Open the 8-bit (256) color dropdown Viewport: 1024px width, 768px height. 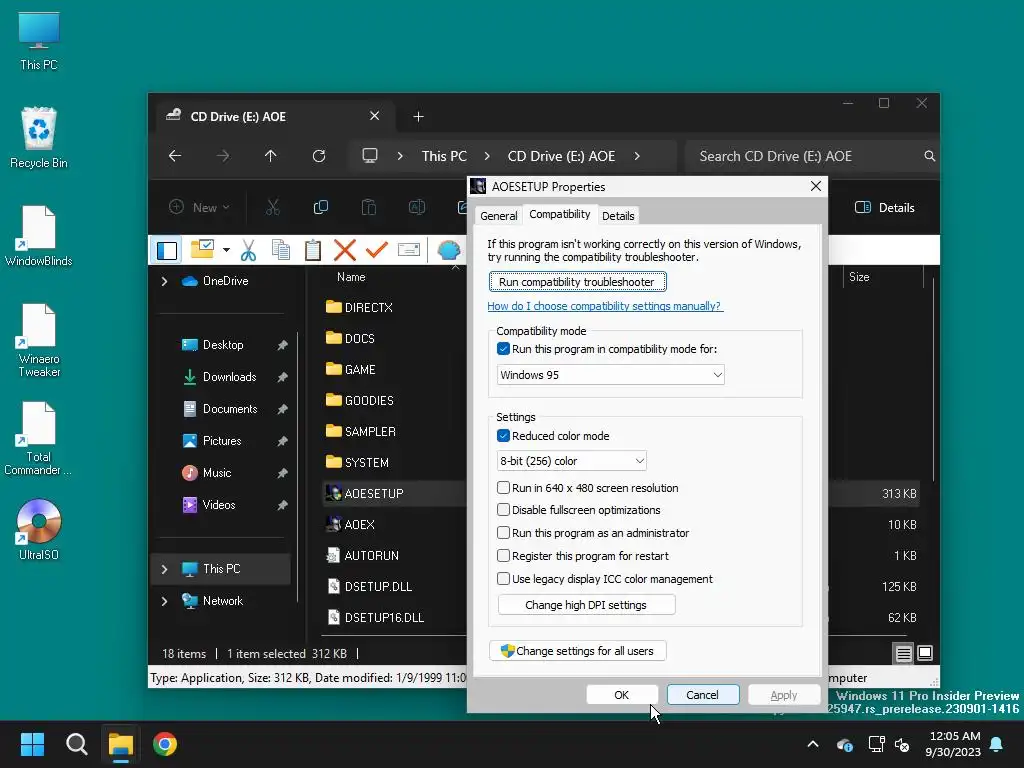click(x=571, y=461)
